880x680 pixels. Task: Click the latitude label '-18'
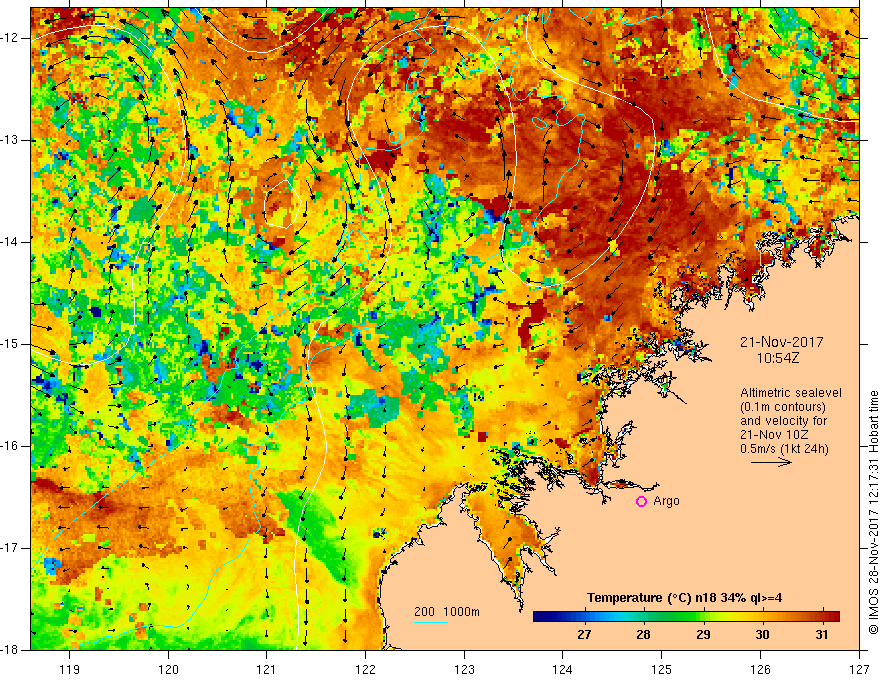[x=11, y=650]
